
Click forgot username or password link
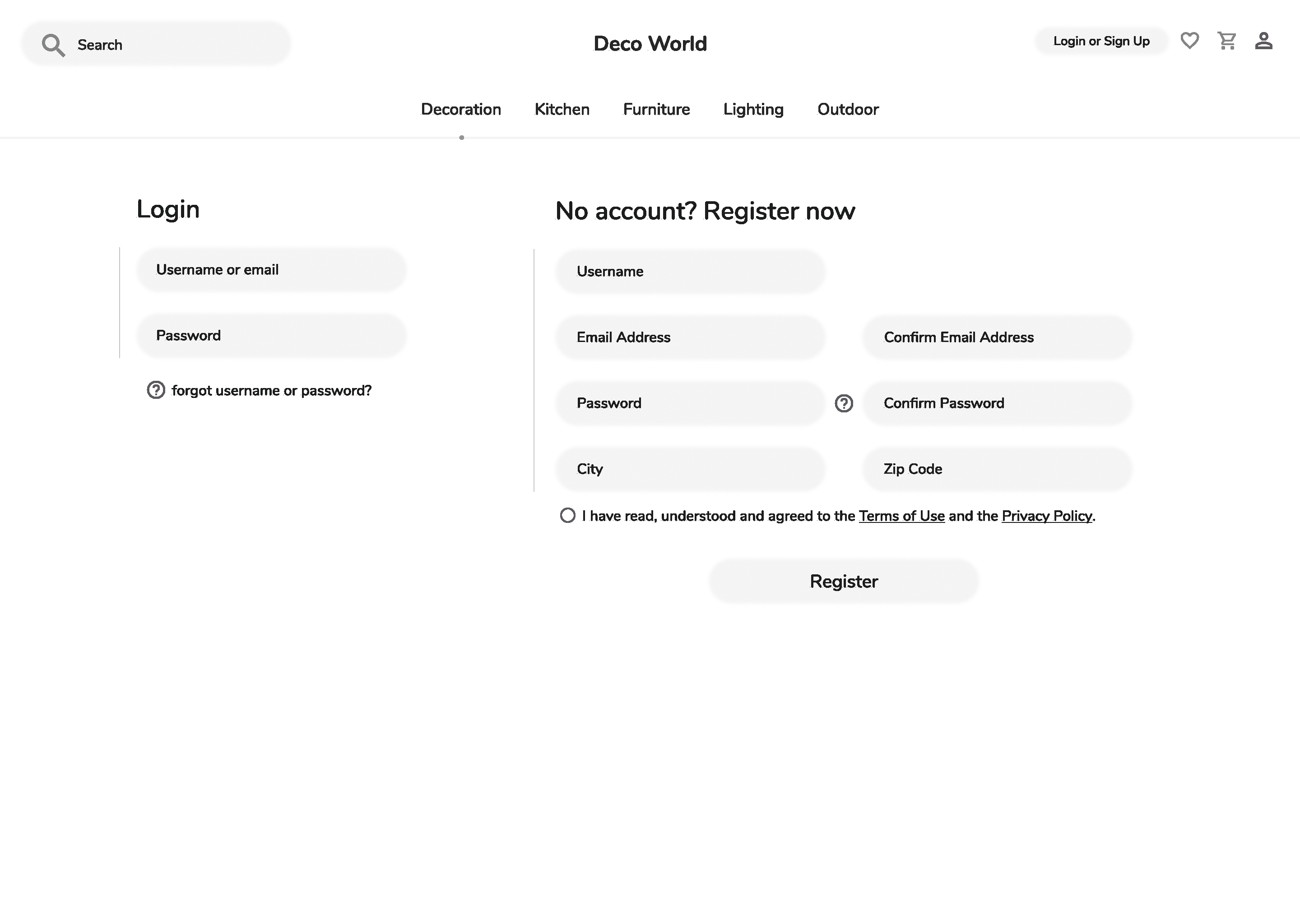[271, 390]
